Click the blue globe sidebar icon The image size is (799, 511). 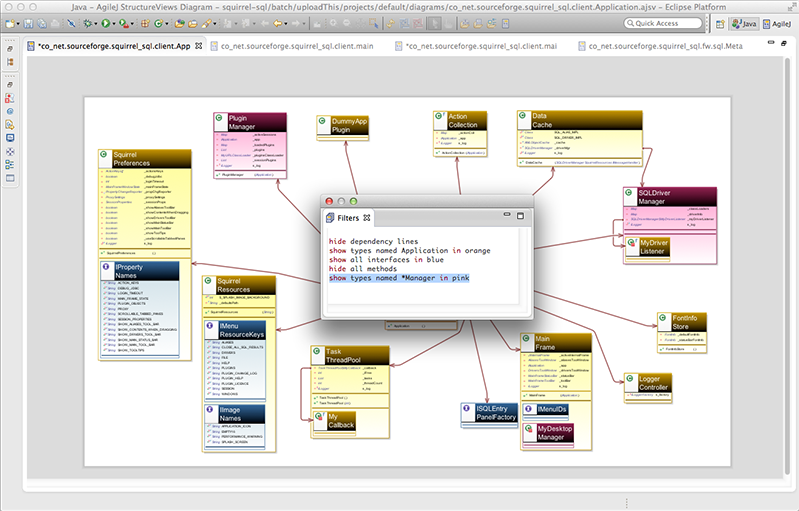coord(10,112)
